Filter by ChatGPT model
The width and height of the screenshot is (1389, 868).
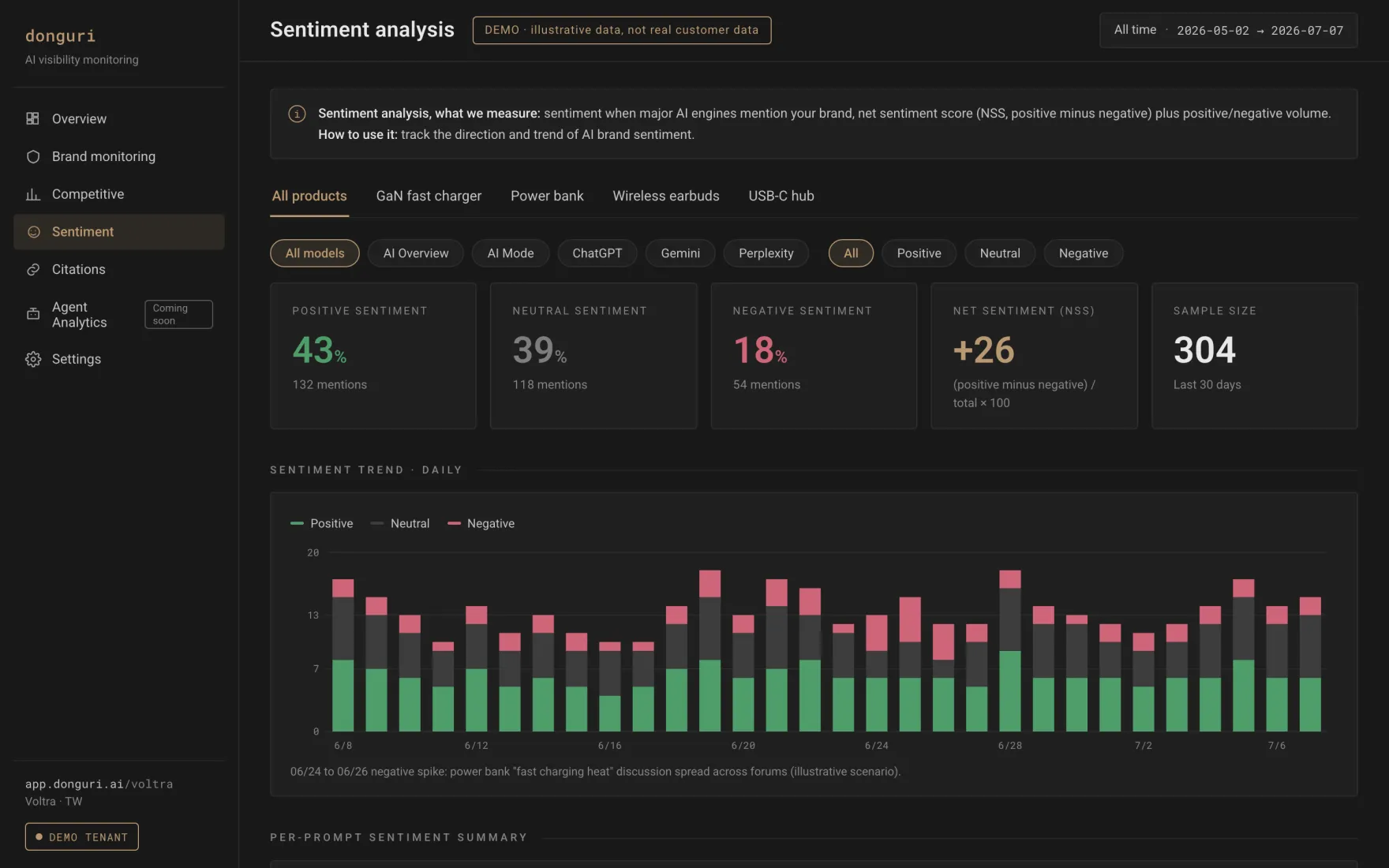click(597, 253)
